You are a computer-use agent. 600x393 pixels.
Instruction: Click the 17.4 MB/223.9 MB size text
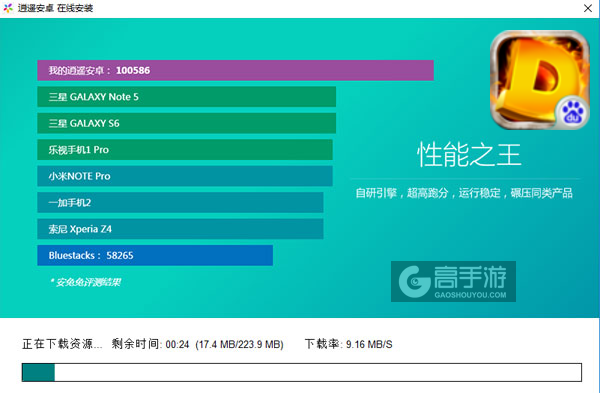239,345
